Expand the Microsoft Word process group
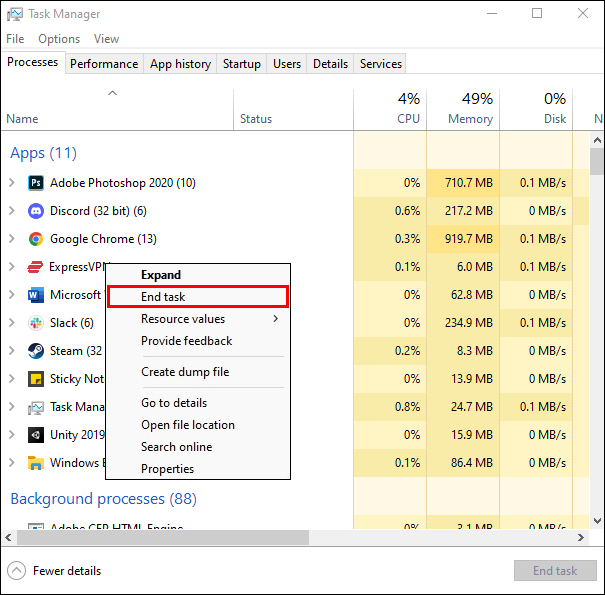This screenshot has width=605, height=595. coord(12,295)
